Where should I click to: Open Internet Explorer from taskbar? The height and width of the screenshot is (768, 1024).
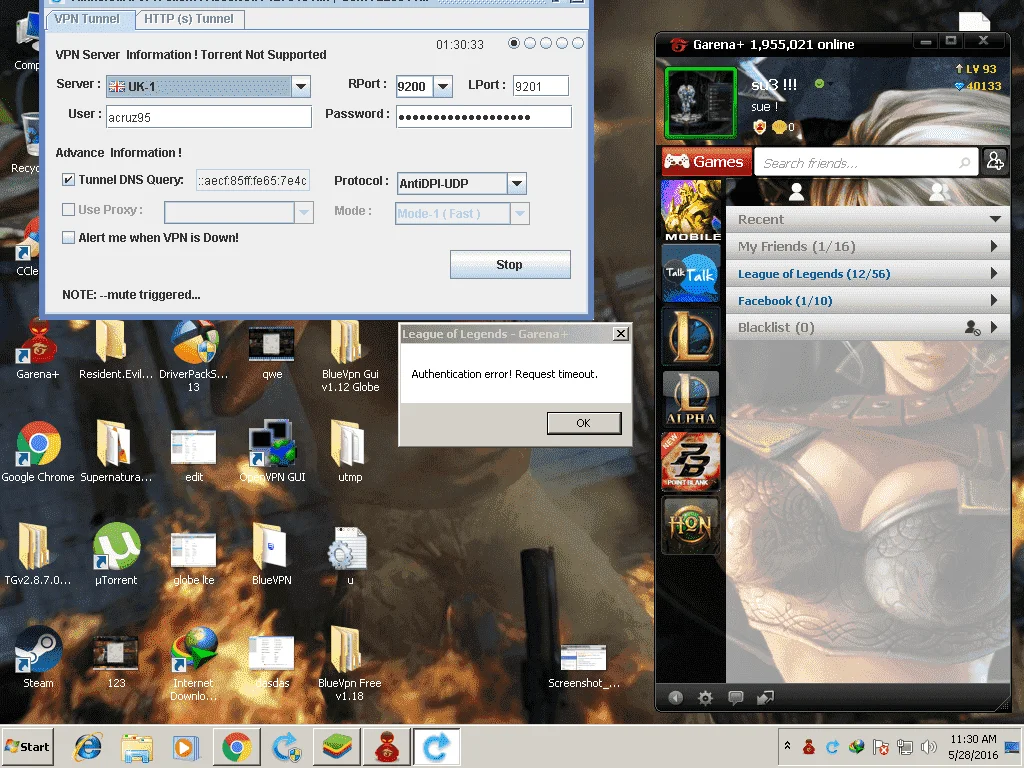pos(88,747)
